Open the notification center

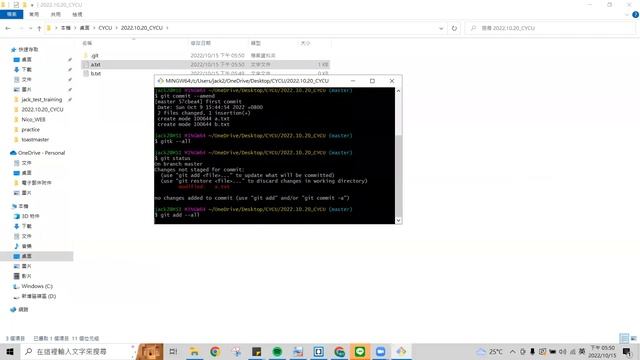(x=627, y=351)
